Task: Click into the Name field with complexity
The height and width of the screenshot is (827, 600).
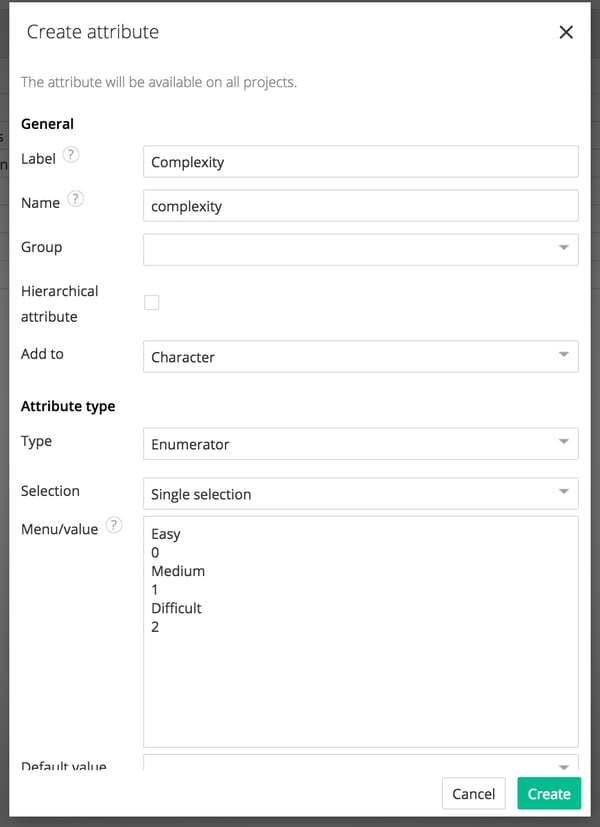Action: tap(360, 206)
